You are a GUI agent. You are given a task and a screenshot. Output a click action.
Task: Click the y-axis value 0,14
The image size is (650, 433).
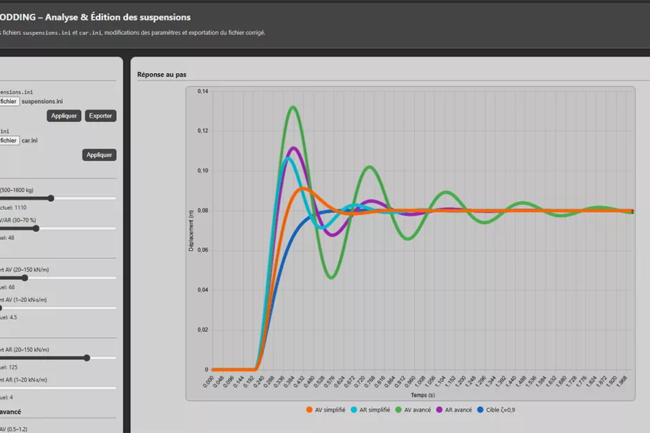click(x=203, y=91)
